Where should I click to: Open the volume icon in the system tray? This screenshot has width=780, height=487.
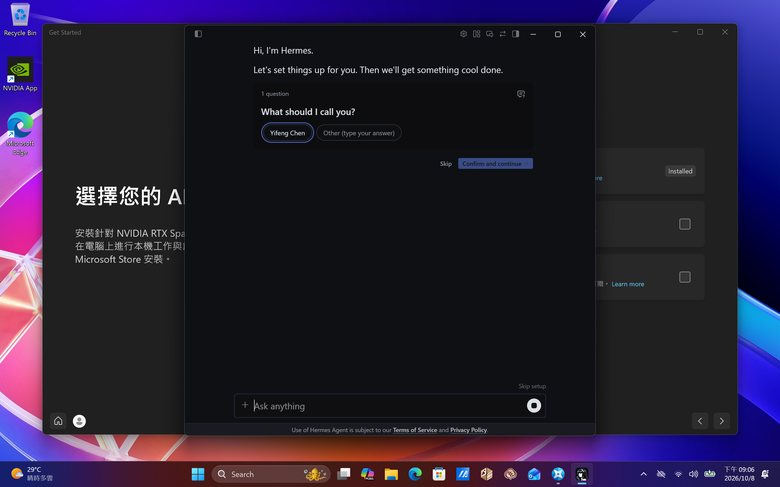tap(693, 474)
